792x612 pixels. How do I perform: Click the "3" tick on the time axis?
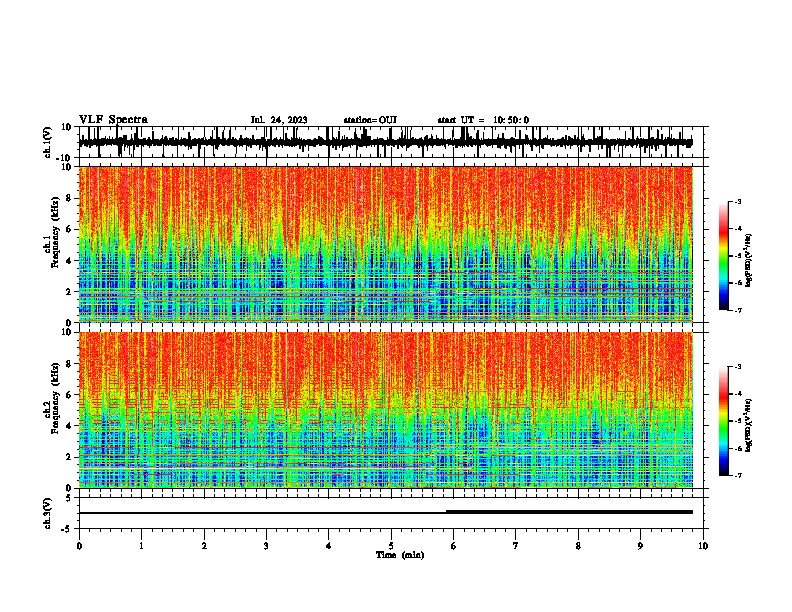click(x=266, y=546)
